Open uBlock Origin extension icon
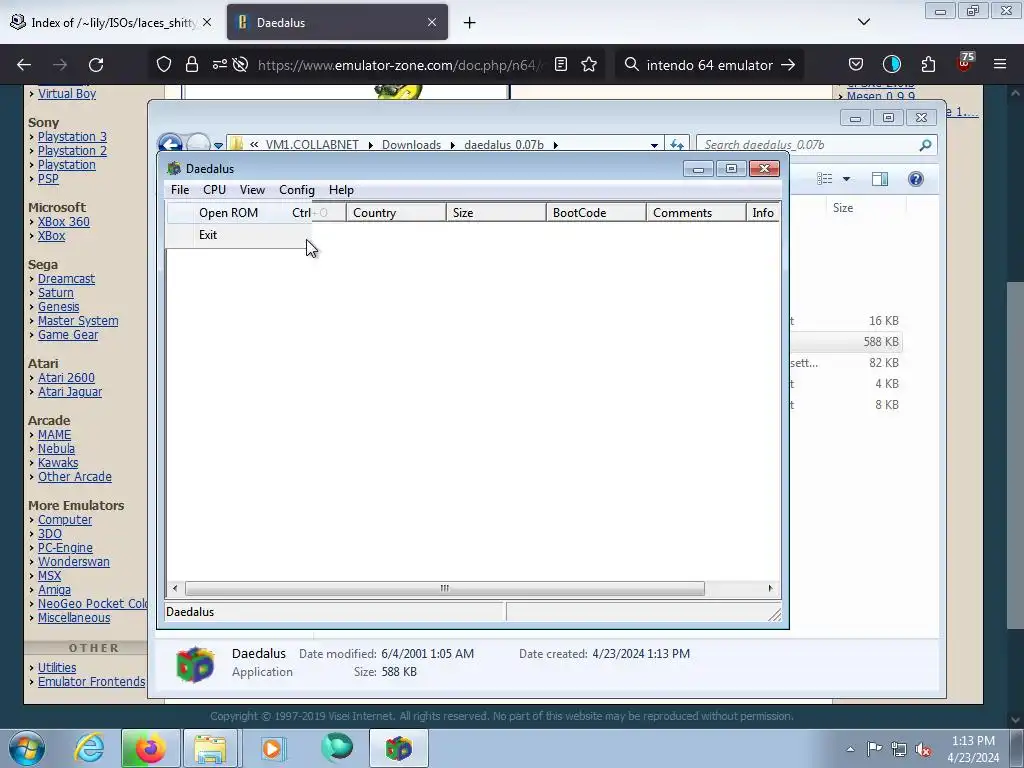Screen dimensions: 1024x768 click(x=964, y=63)
